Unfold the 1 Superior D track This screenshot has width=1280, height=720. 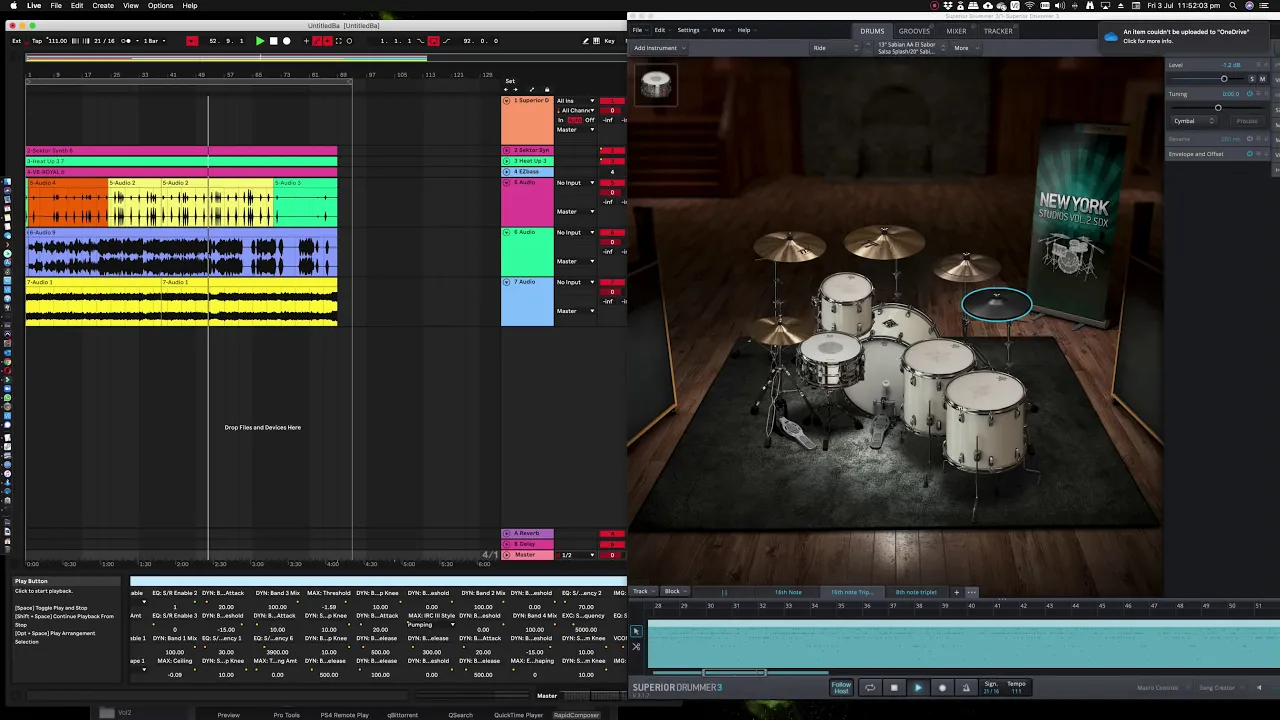pos(506,101)
